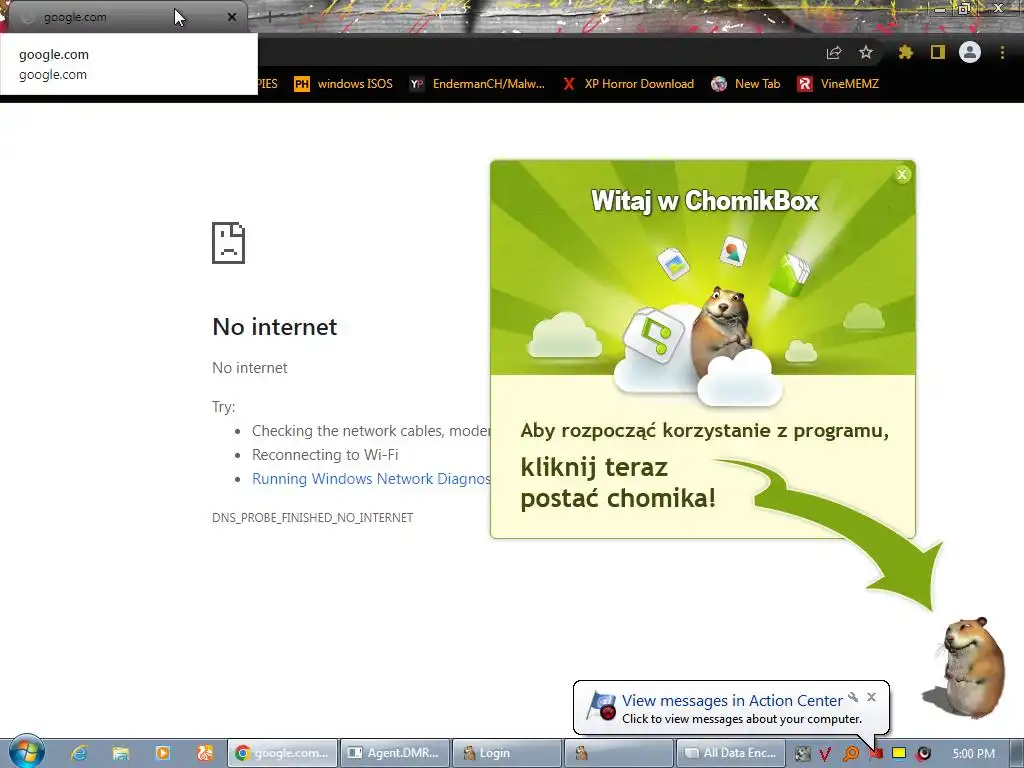
Task: Close the ChomikBox welcome popup
Action: click(x=902, y=174)
